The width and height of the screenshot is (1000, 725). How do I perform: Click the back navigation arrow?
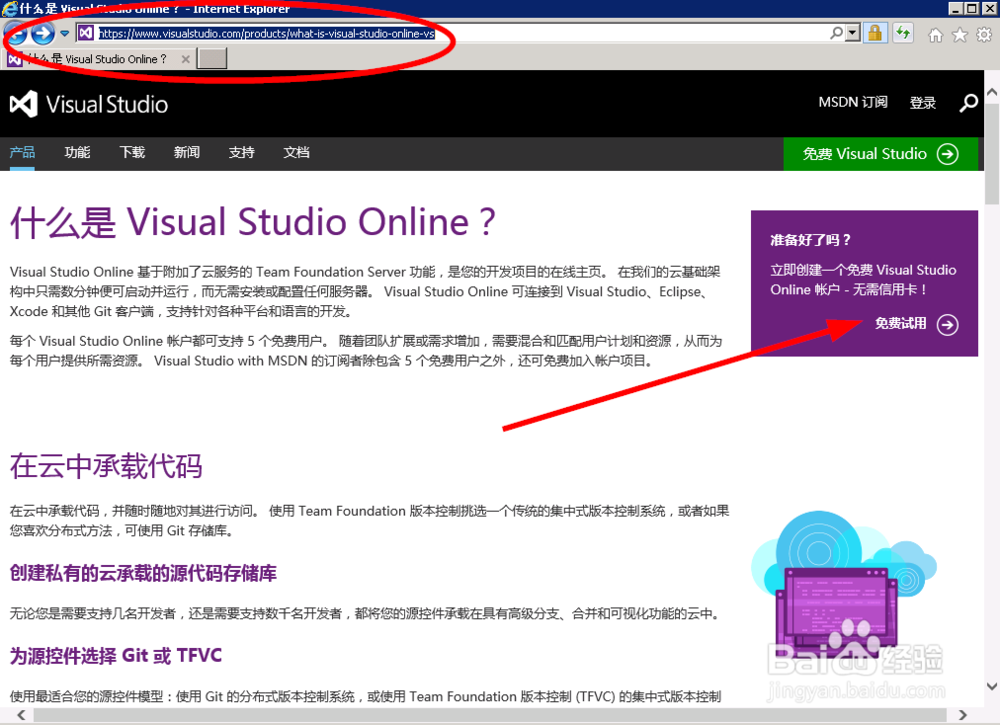click(x=15, y=32)
